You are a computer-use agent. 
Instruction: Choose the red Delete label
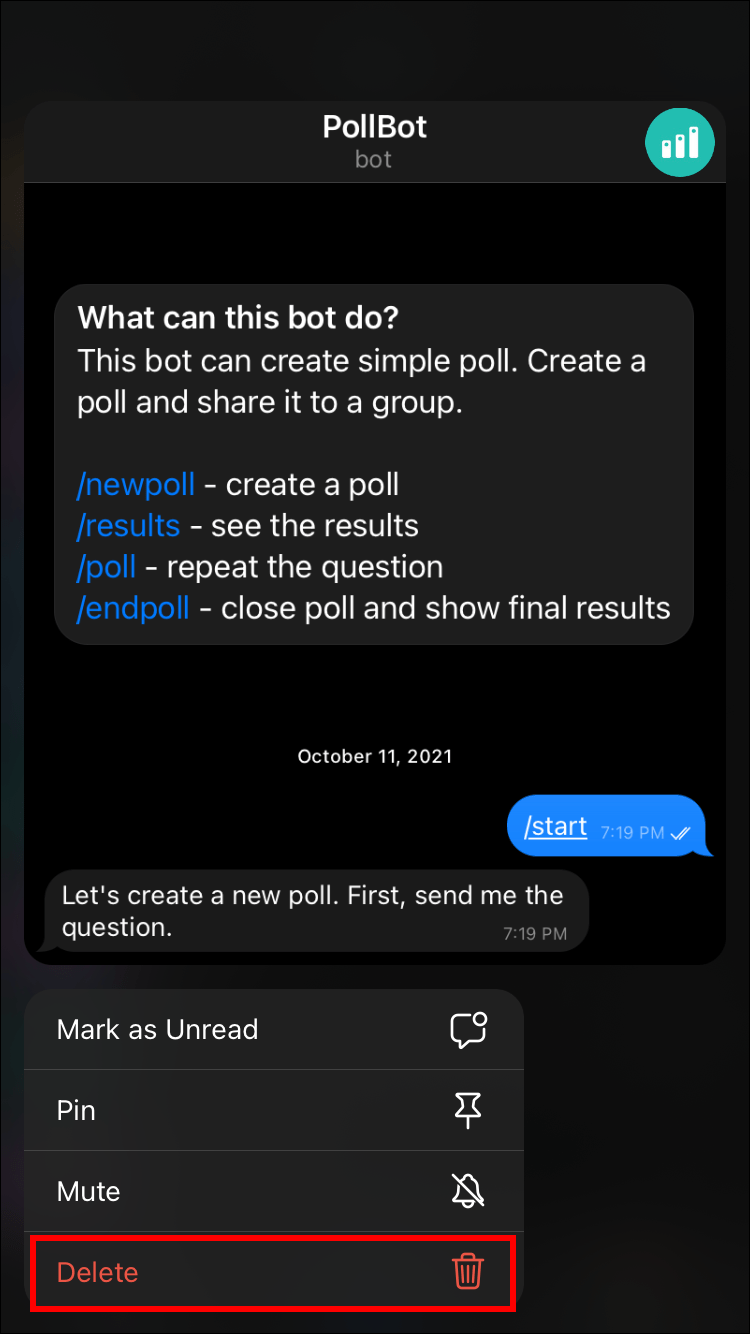click(98, 1273)
